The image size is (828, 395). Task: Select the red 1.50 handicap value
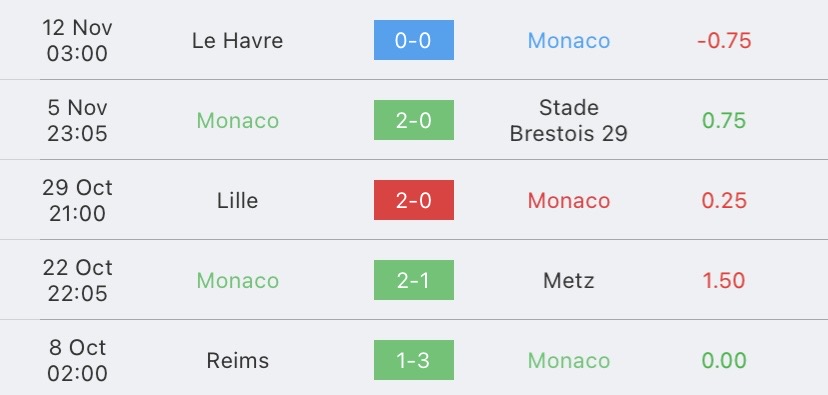click(724, 280)
